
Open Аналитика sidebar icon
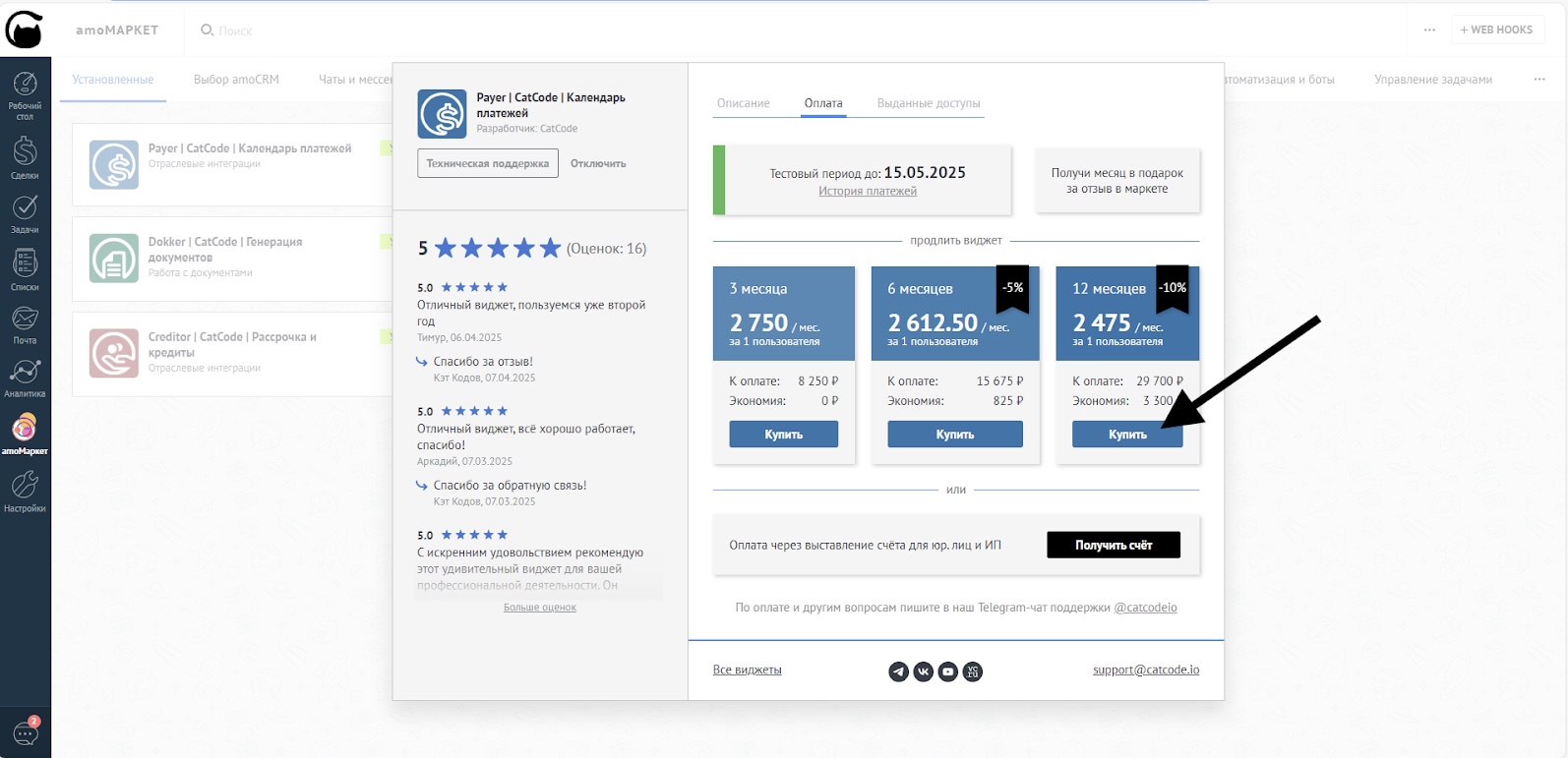tap(25, 378)
